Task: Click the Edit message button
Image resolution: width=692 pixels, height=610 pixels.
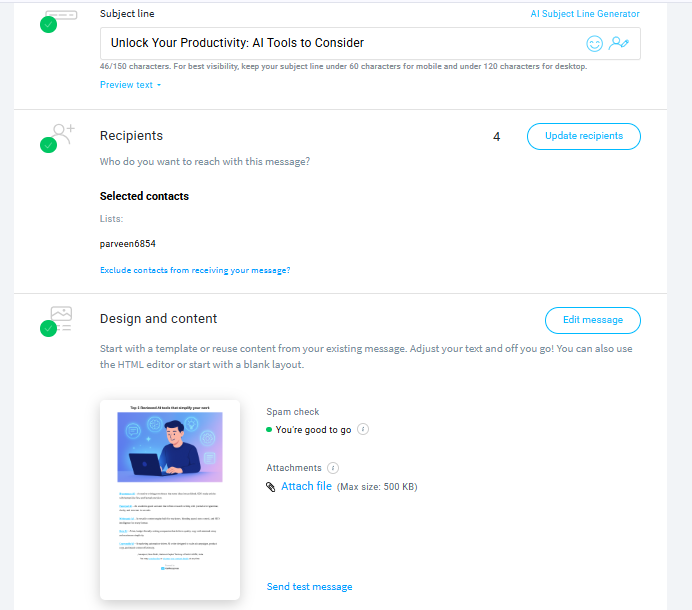Action: (592, 320)
